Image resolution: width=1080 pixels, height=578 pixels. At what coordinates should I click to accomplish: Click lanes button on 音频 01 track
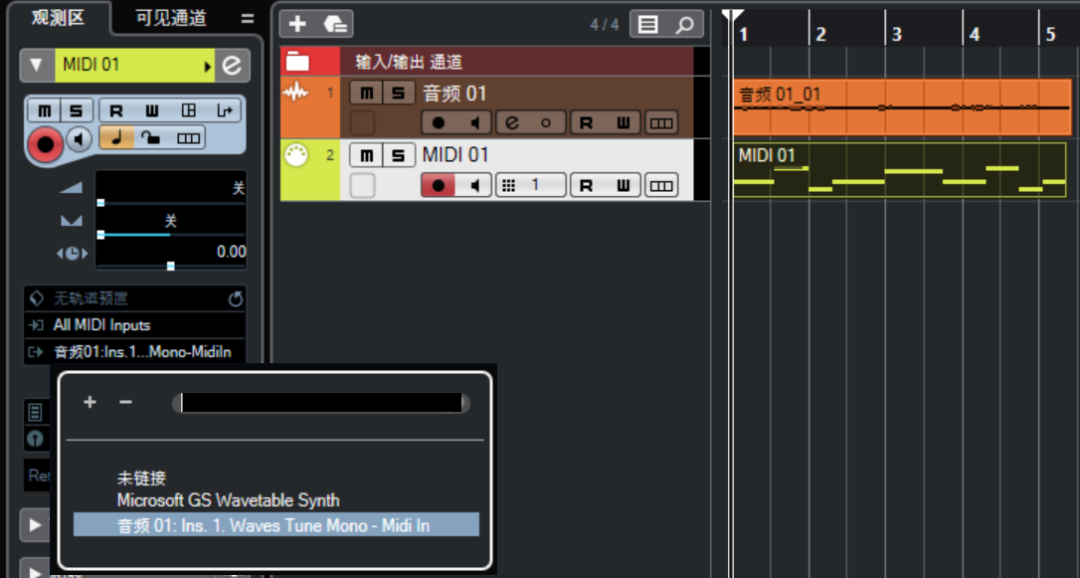661,123
